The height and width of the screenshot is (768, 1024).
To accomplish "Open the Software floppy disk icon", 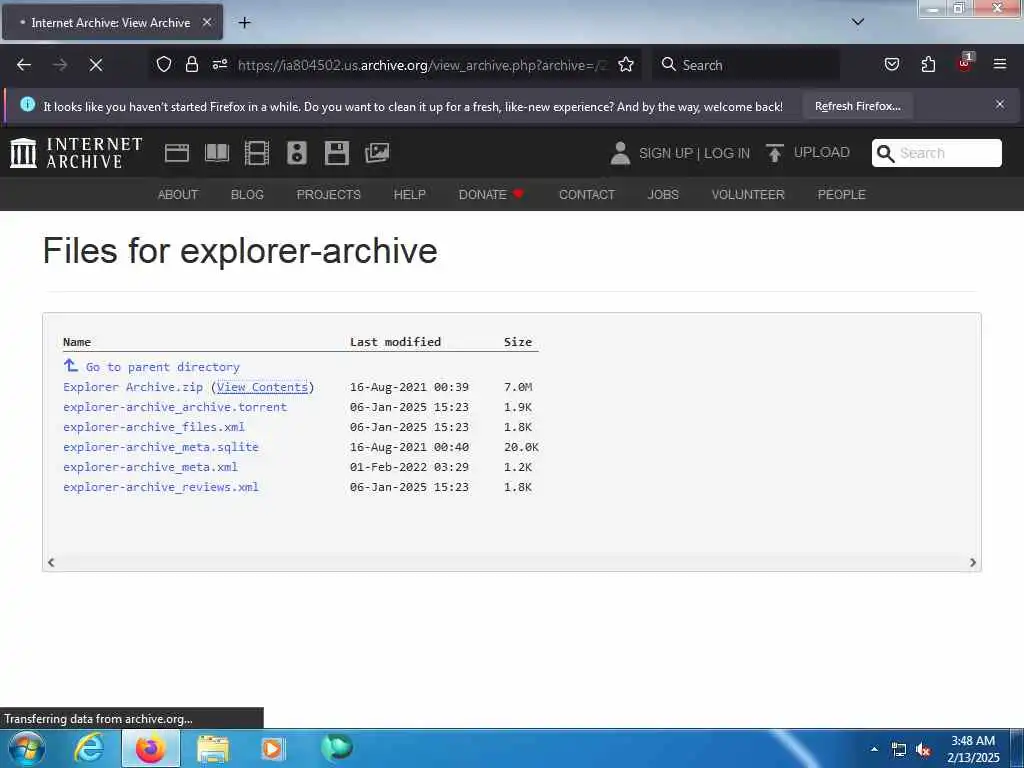I will click(x=336, y=153).
